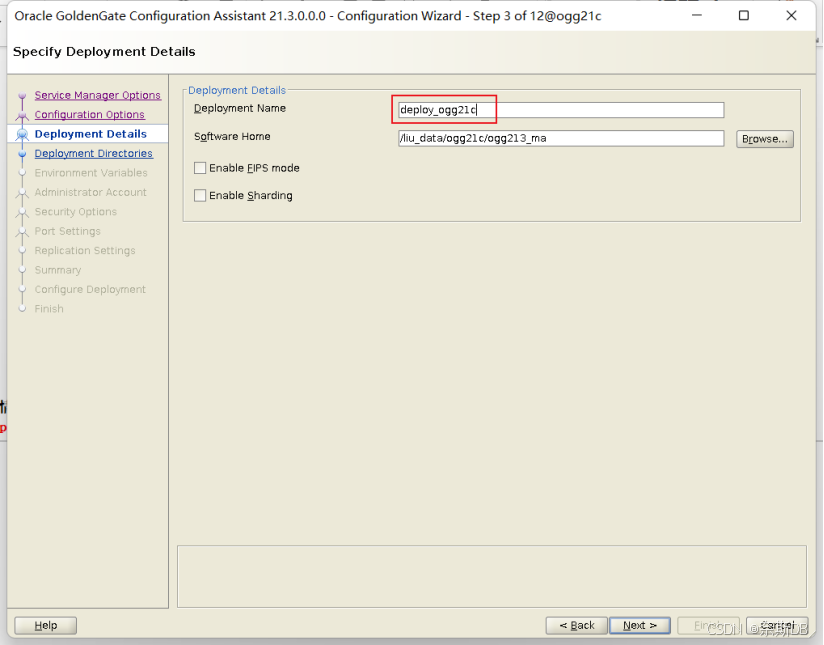Click the Administrator Account step label
824x645 pixels.
pos(90,192)
